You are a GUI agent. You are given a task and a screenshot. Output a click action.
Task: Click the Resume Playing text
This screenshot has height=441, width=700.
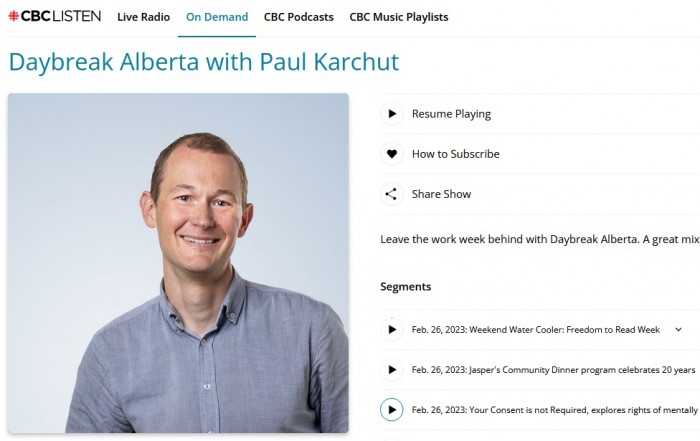[451, 114]
